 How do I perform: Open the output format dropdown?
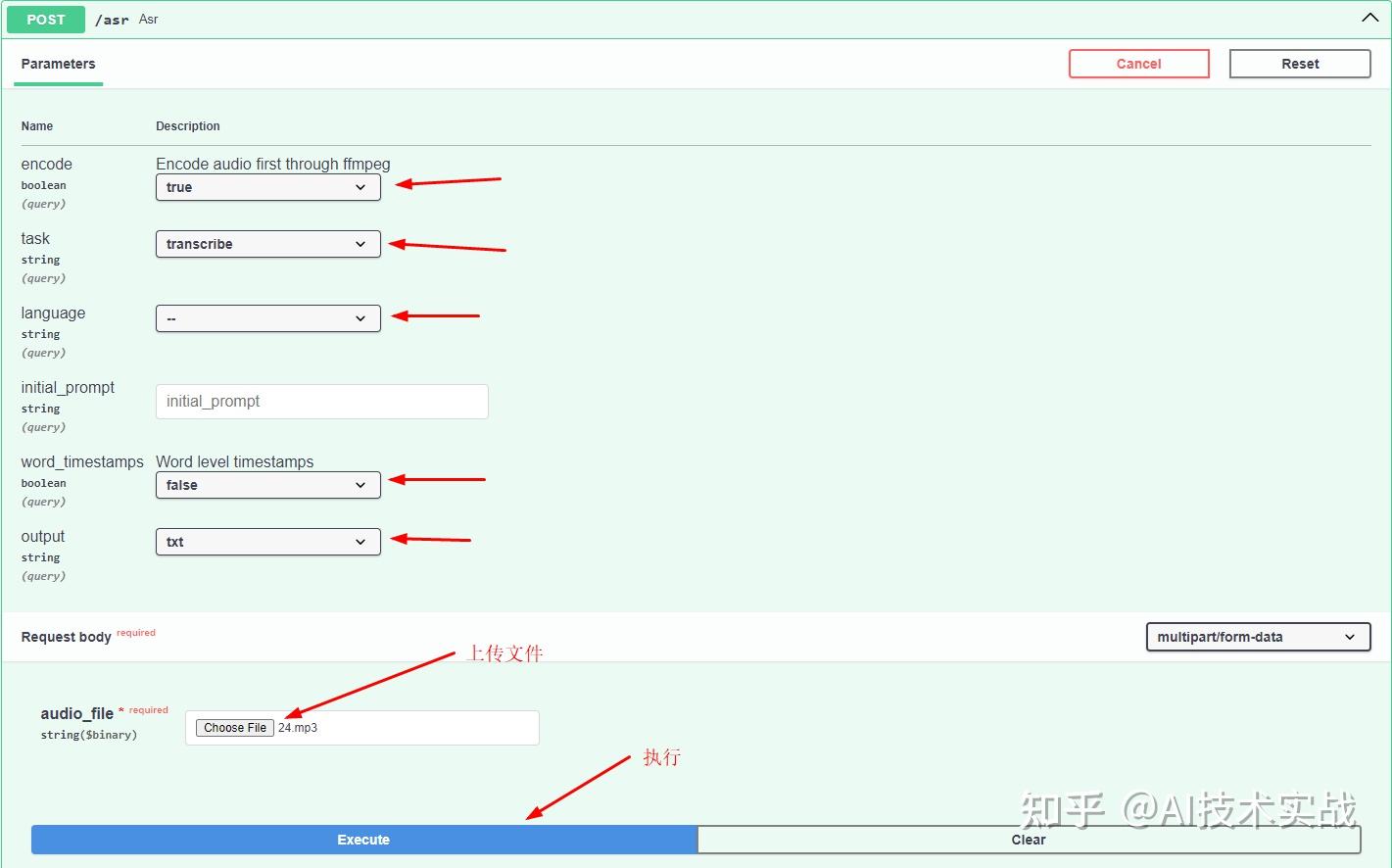(x=267, y=542)
